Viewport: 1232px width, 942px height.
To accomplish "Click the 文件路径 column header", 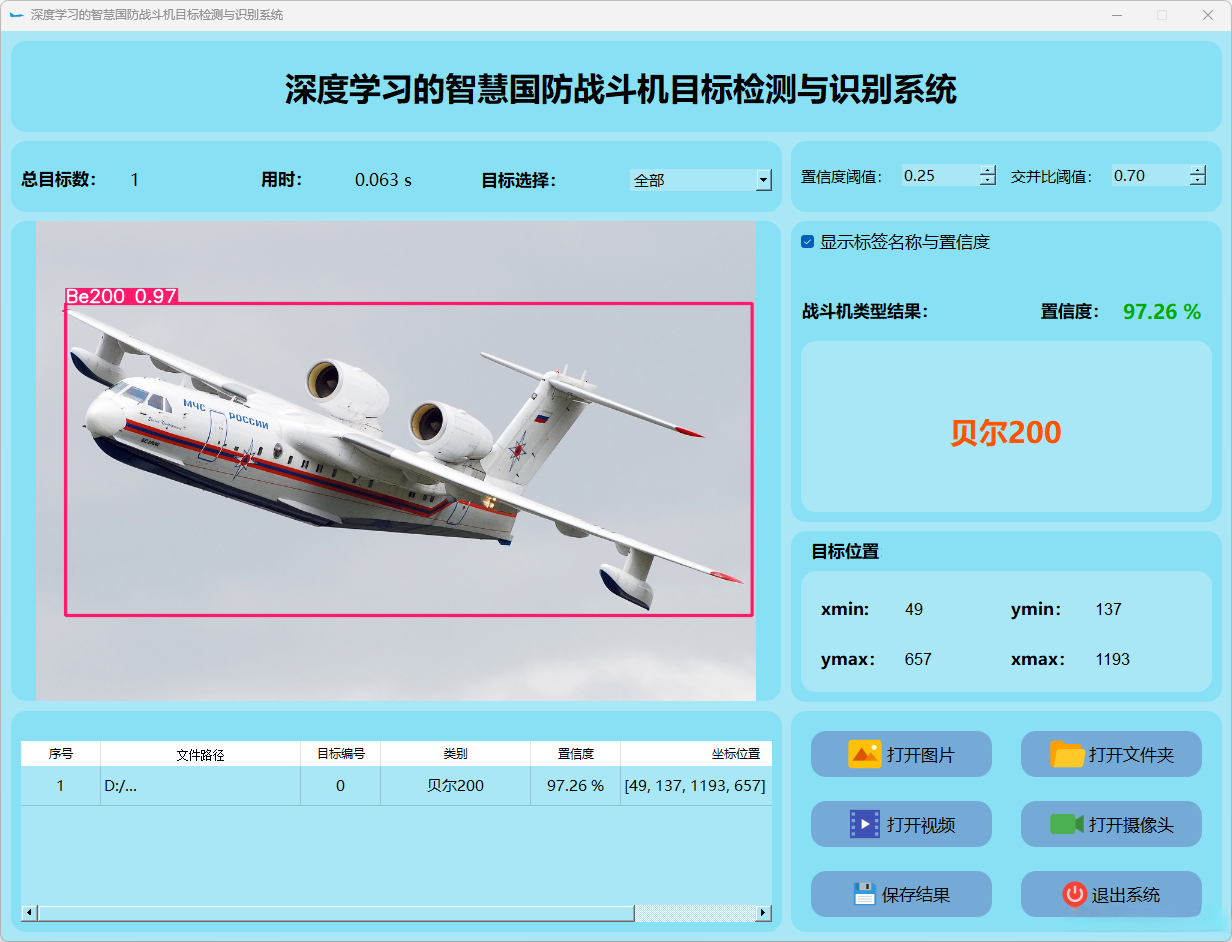I will point(200,754).
